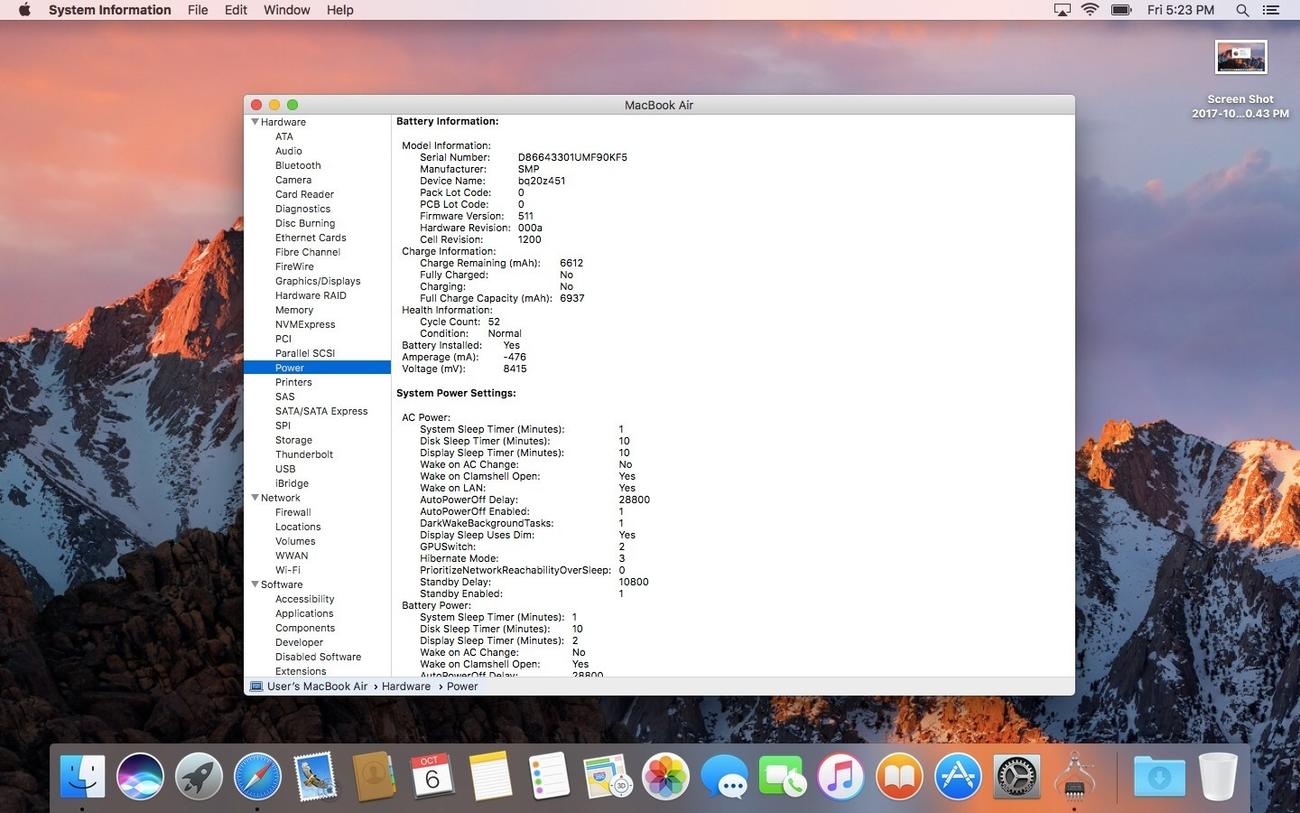The image size is (1300, 813).
Task: Open the File menu
Action: pyautogui.click(x=198, y=10)
